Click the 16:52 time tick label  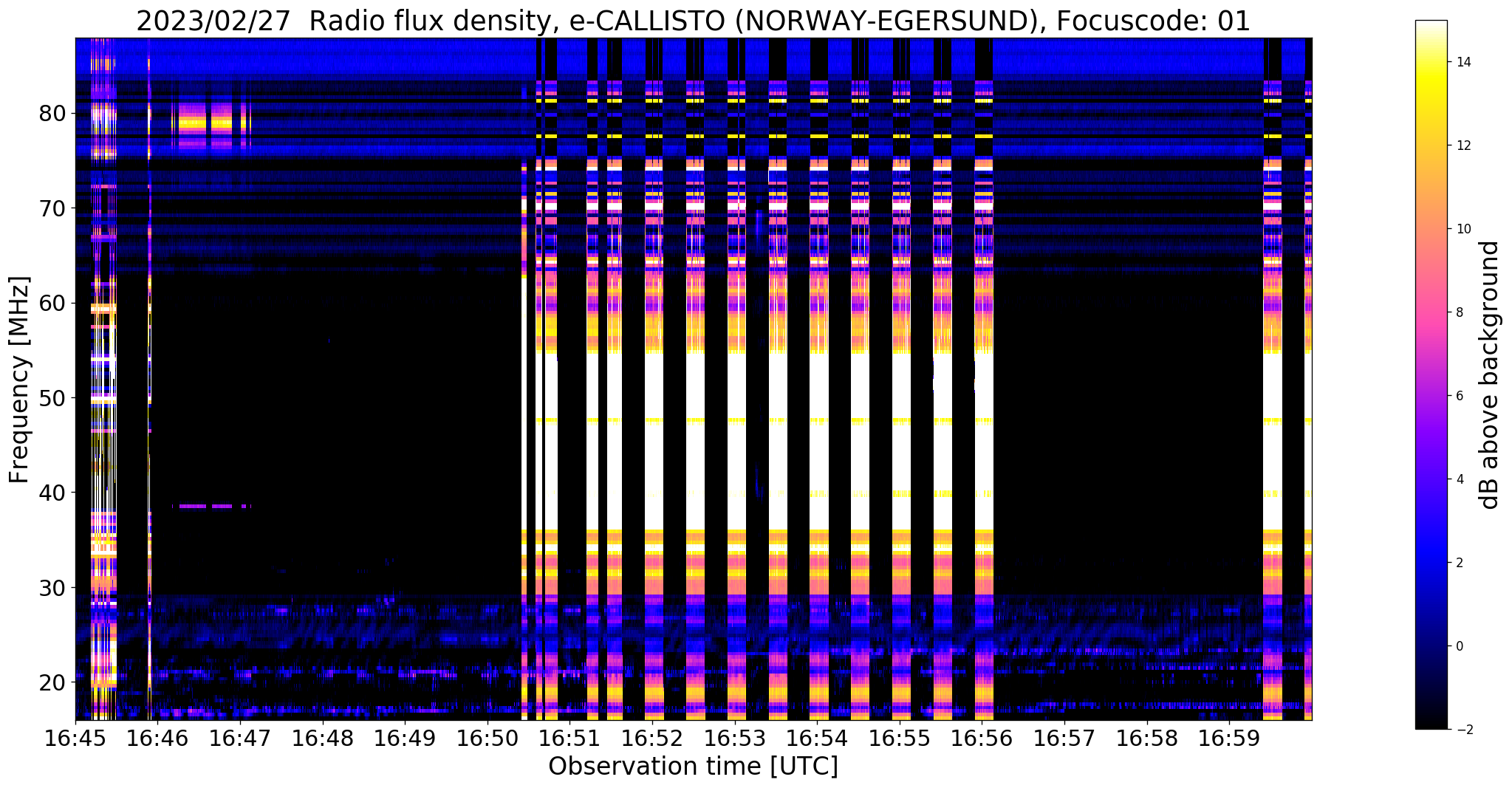pos(652,738)
